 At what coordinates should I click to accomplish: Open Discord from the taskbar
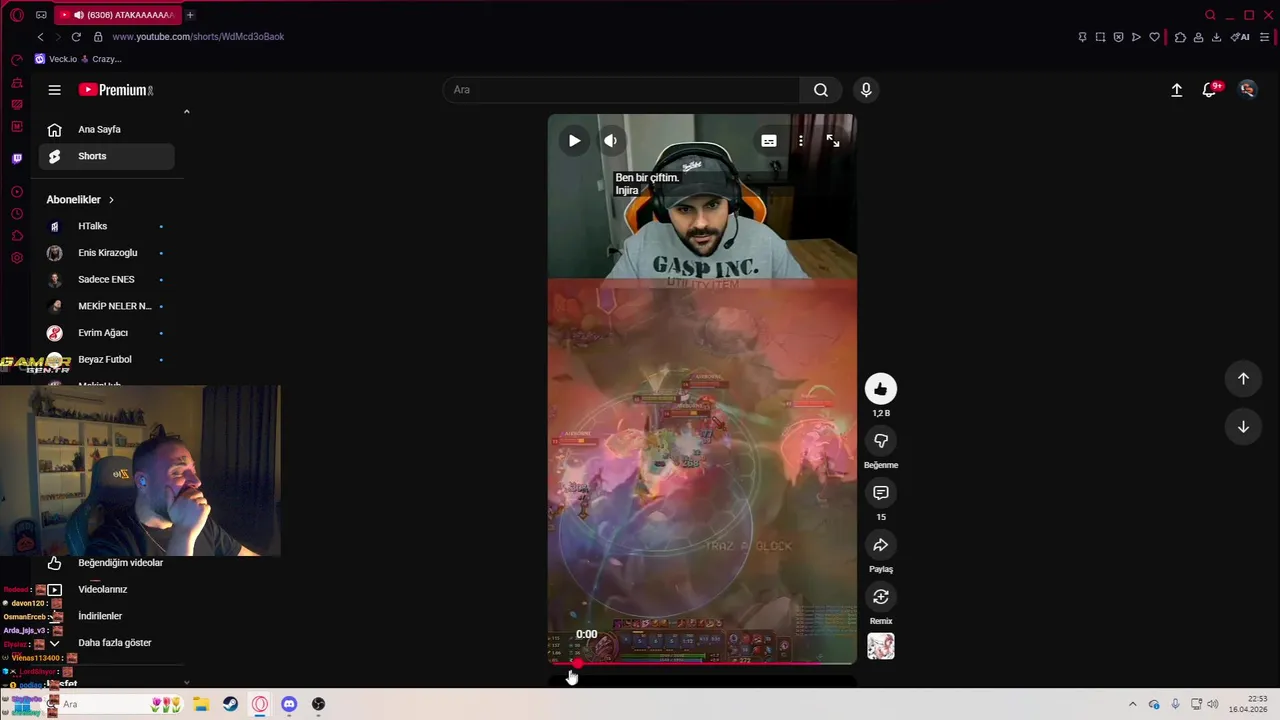(289, 704)
